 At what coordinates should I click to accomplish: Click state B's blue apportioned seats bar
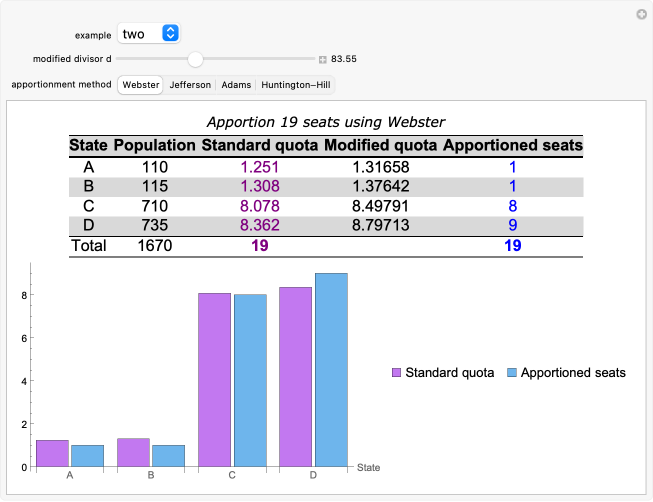(168, 456)
